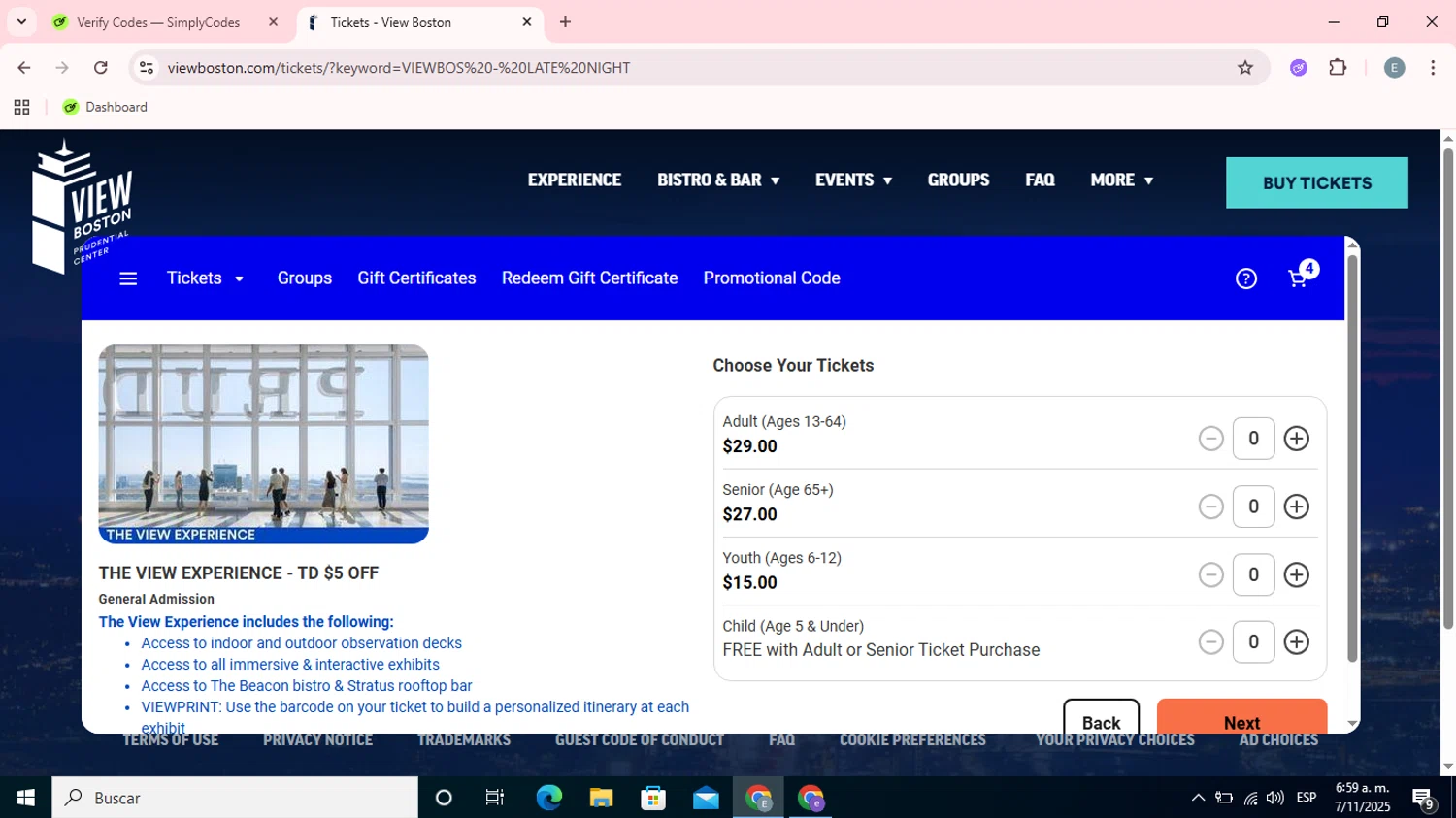
Task: Open File Explorer from taskbar
Action: [601, 798]
